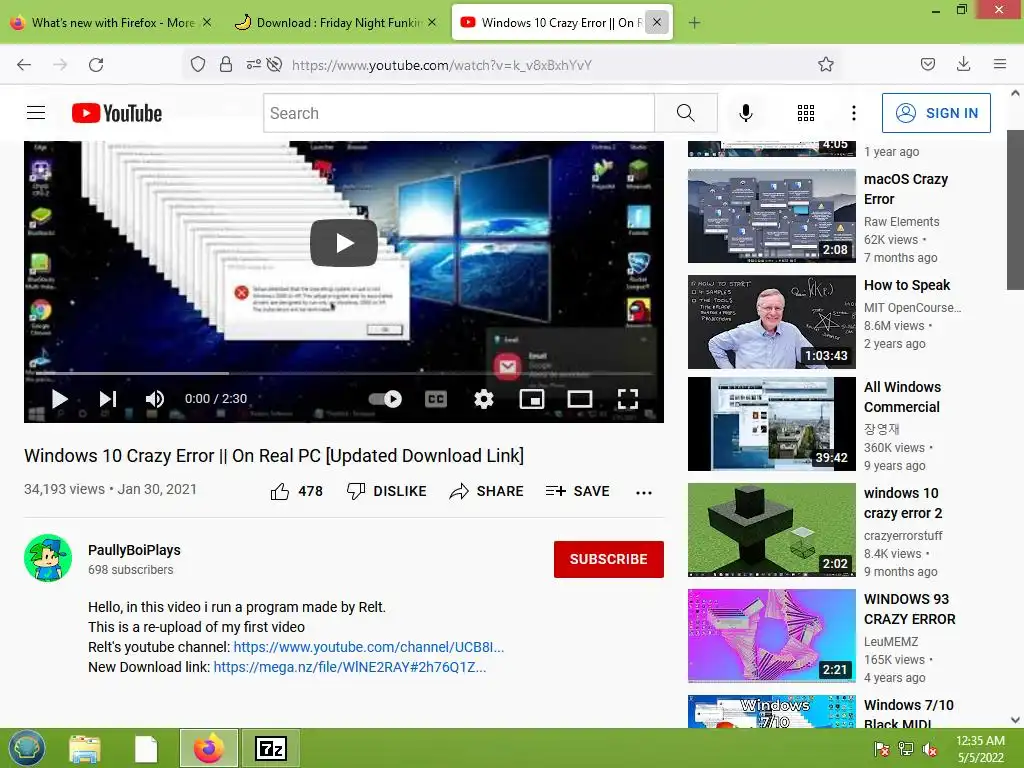Open File Explorer from the taskbar
Viewport: 1024px width, 768px height.
pos(85,748)
